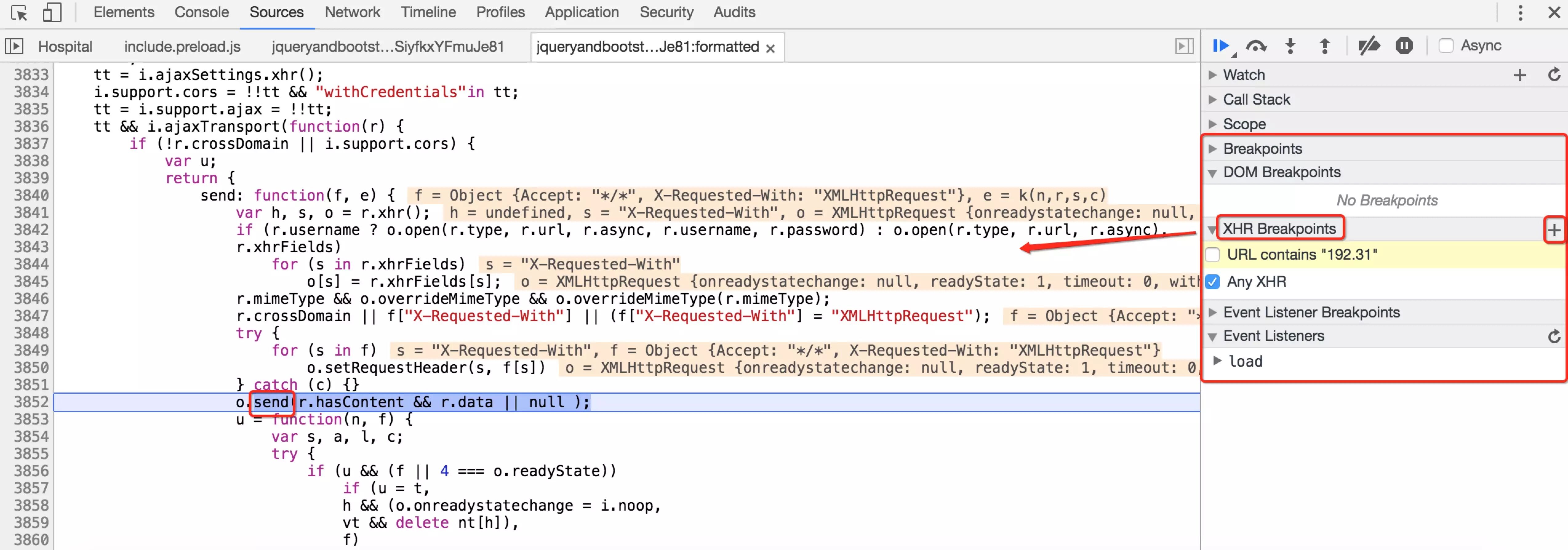Open the include.preload.js file tab
Image resolution: width=1568 pixels, height=550 pixels.
click(x=182, y=47)
